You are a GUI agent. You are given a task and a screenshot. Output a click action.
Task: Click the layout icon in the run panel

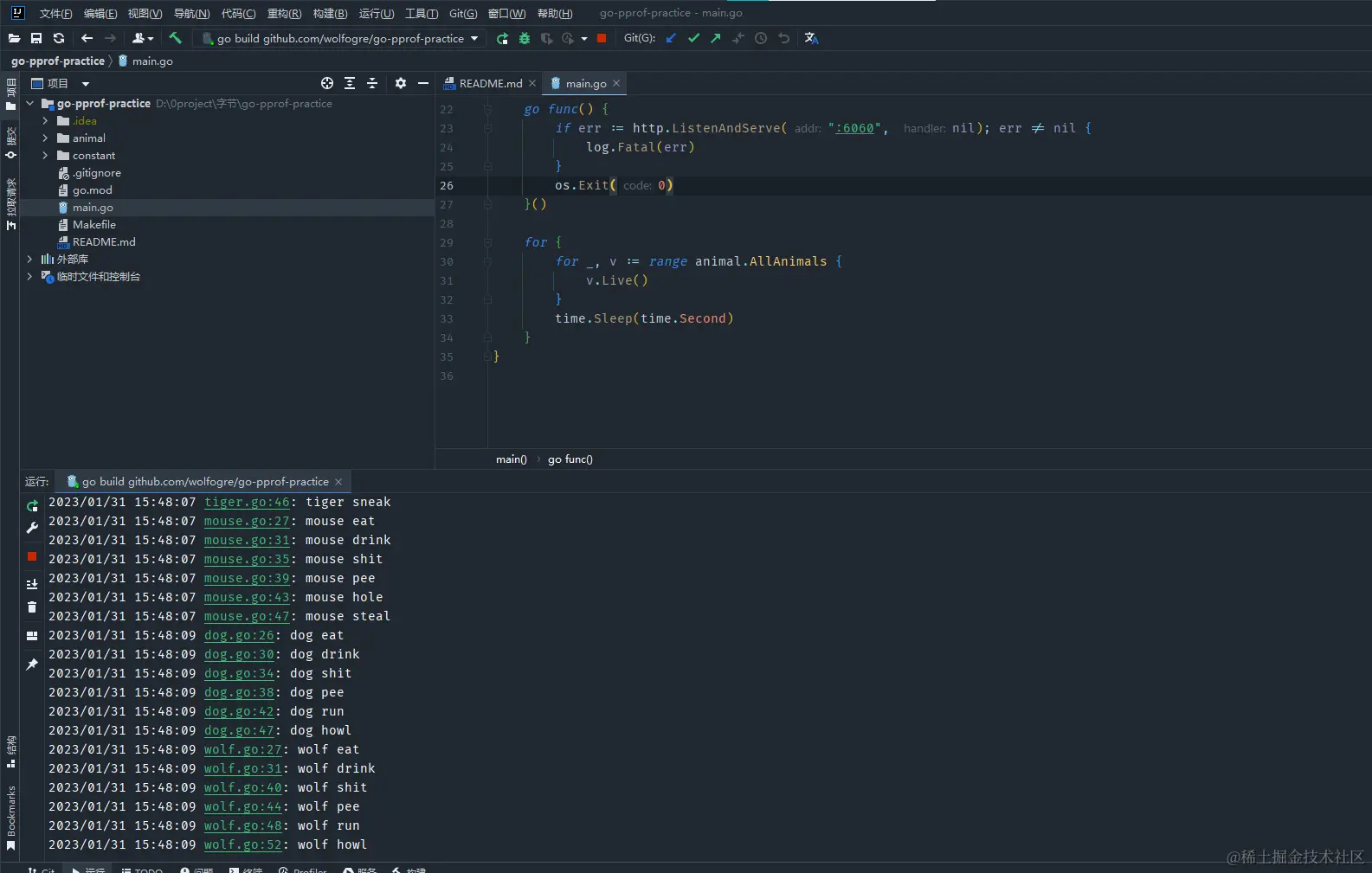32,636
